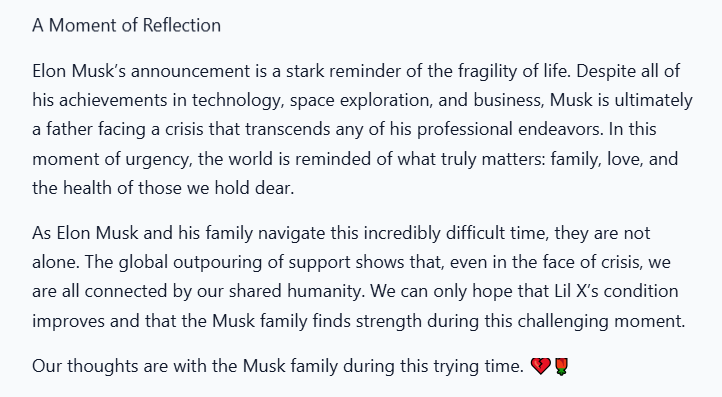Click the words 'Lil X's condition'

pyautogui.click(x=616, y=292)
